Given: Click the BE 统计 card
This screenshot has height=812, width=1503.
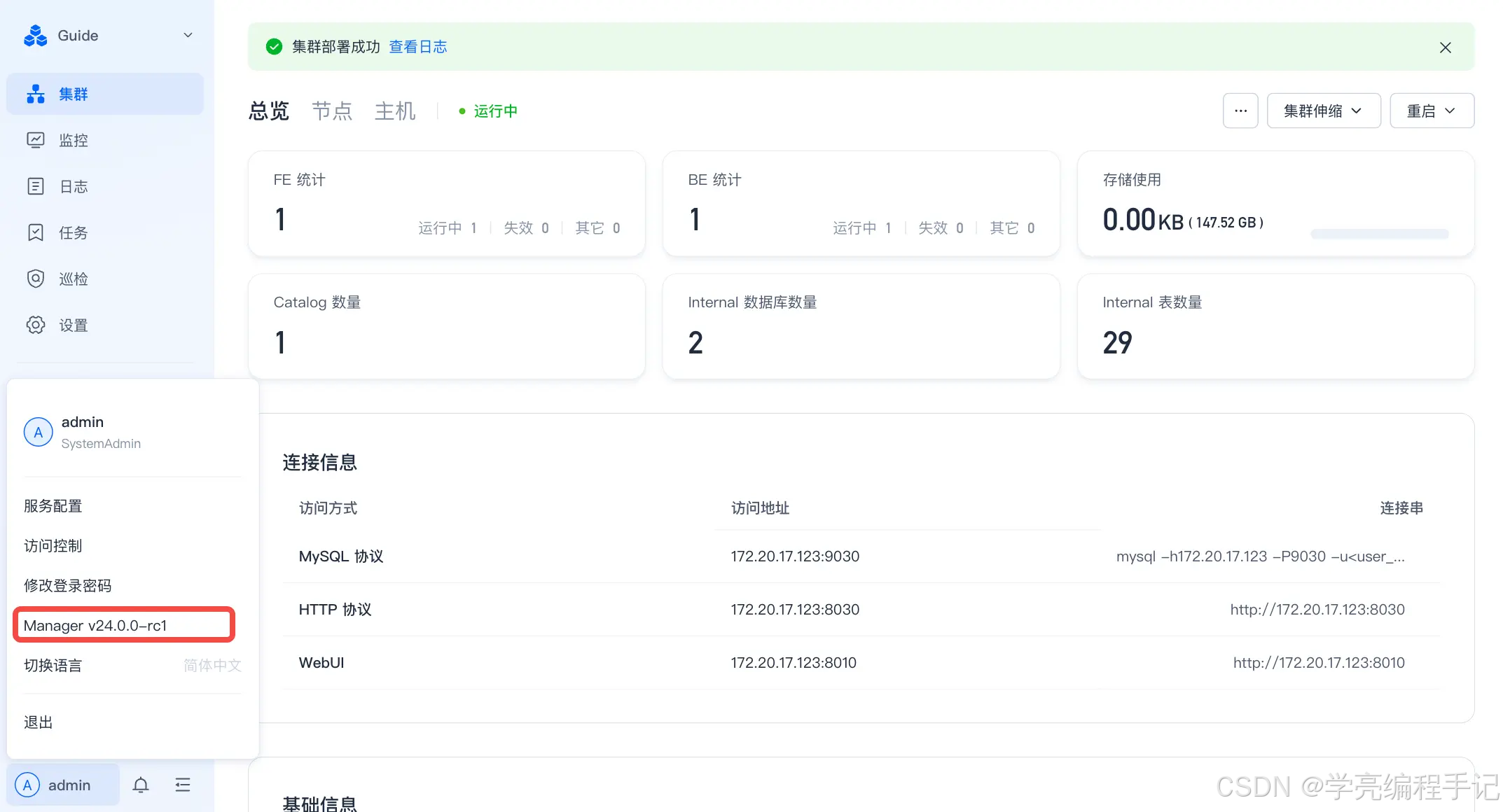Looking at the screenshot, I should point(861,204).
